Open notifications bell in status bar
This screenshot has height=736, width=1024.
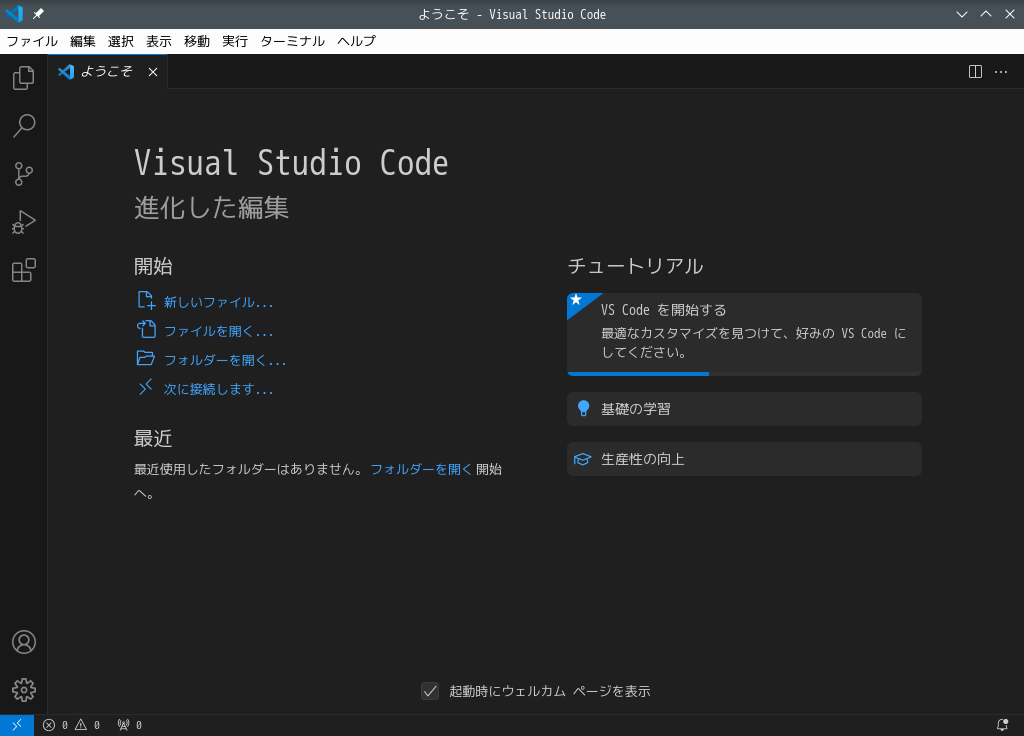point(1002,725)
